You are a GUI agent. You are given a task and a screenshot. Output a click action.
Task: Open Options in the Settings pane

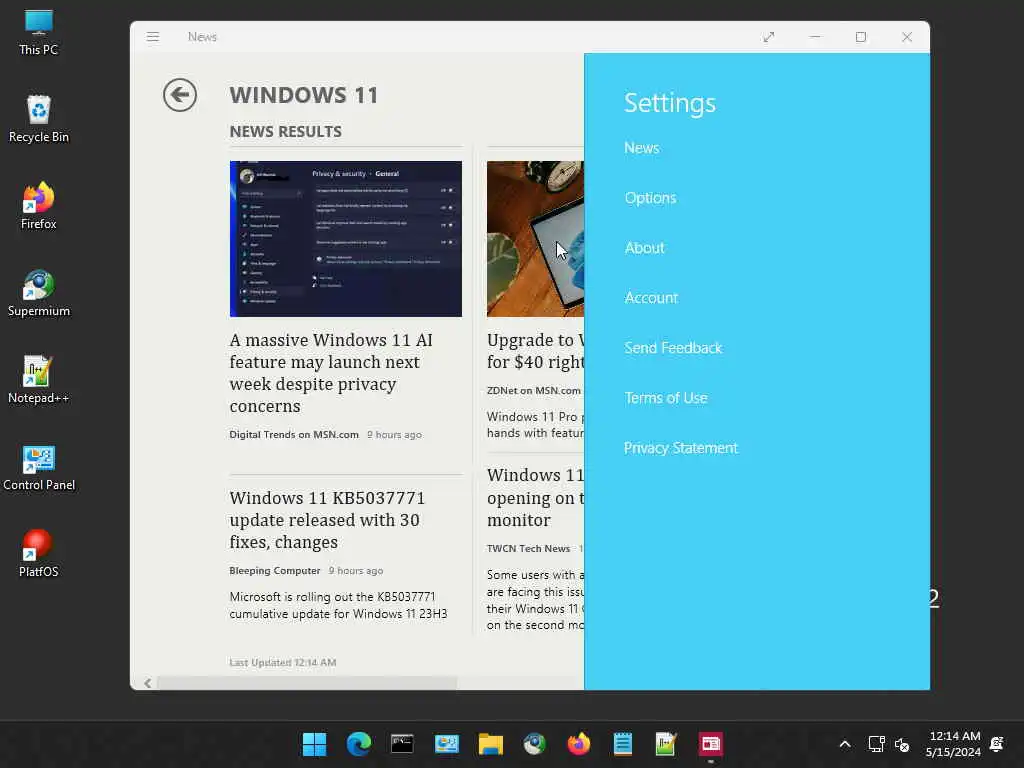650,198
